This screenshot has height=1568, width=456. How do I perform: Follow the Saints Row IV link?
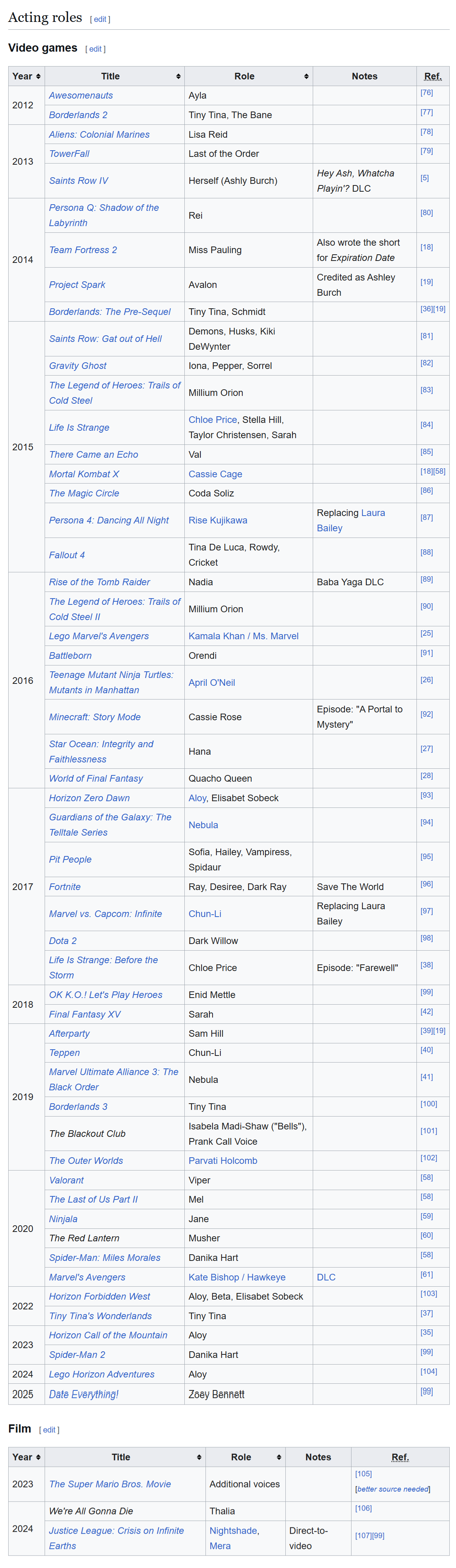(79, 181)
